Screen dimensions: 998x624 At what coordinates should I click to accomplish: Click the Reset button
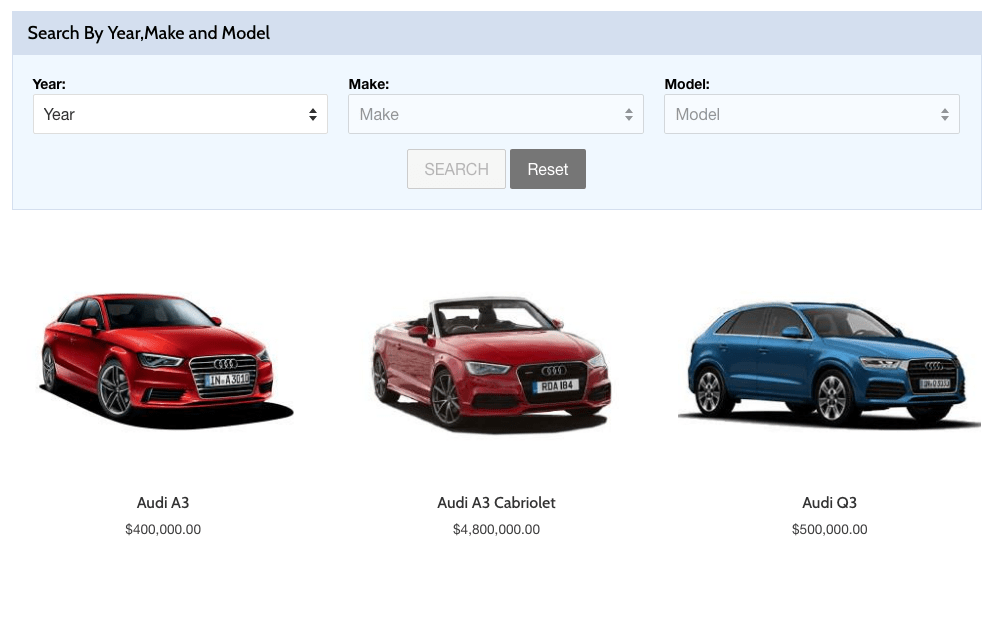pyautogui.click(x=547, y=169)
